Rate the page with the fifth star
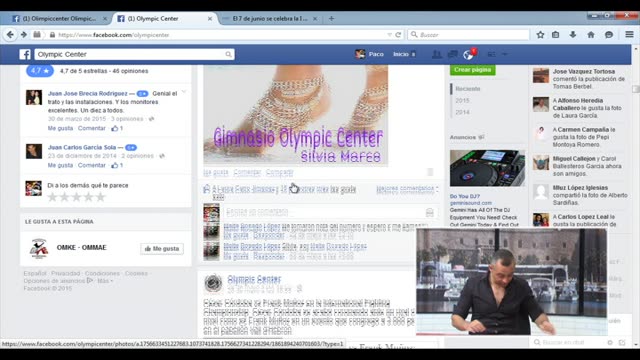Image resolution: width=640 pixels, height=360 pixels. [101, 197]
